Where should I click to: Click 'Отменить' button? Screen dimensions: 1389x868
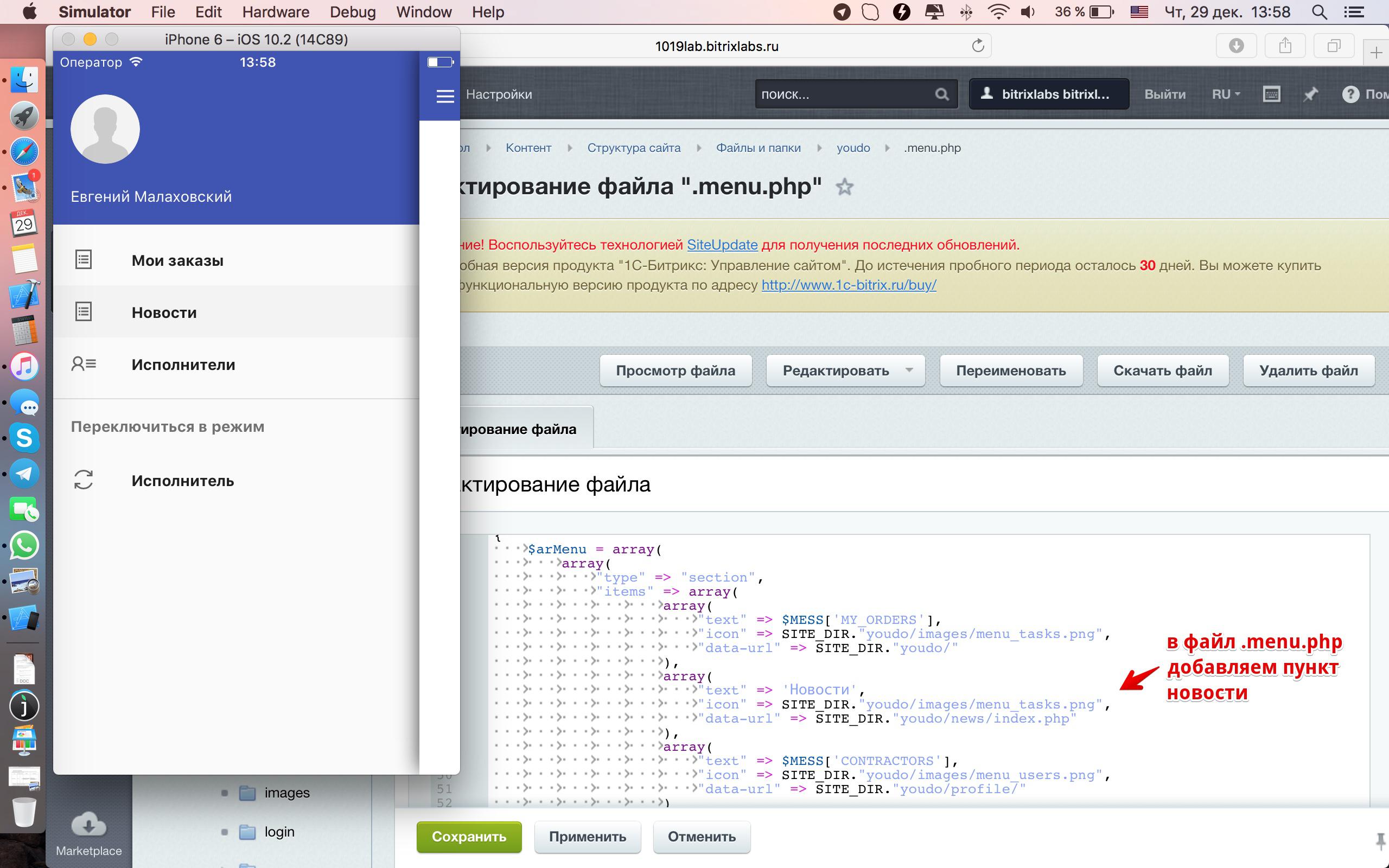pyautogui.click(x=702, y=837)
